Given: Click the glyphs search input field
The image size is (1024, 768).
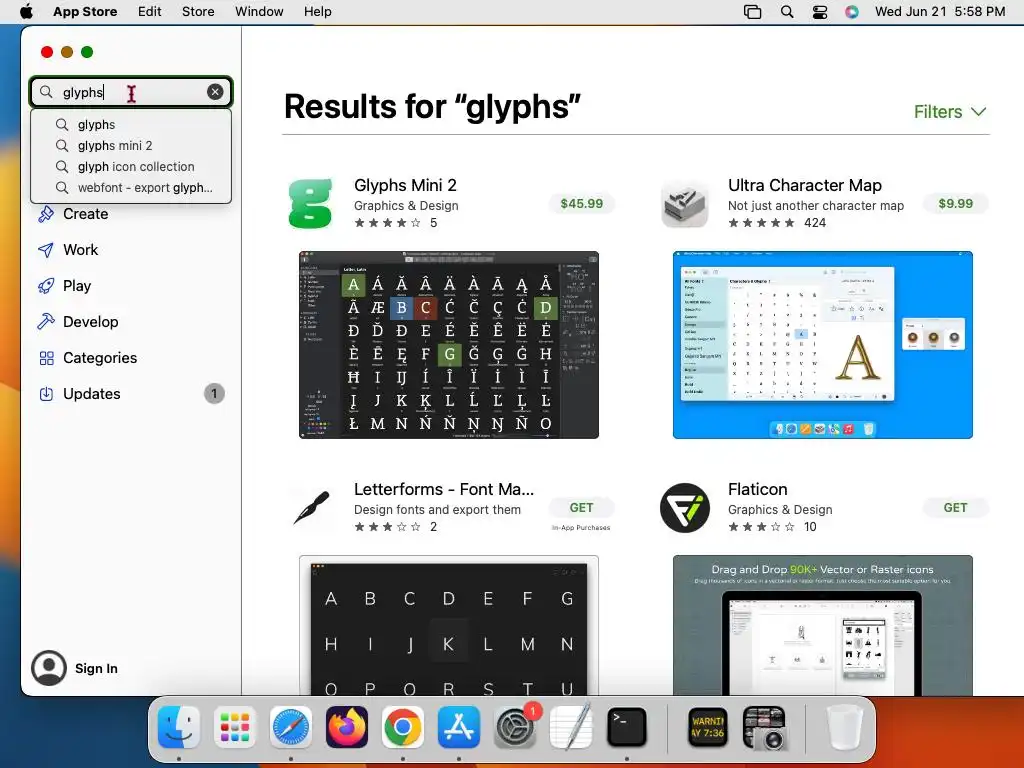Looking at the screenshot, I should point(131,92).
